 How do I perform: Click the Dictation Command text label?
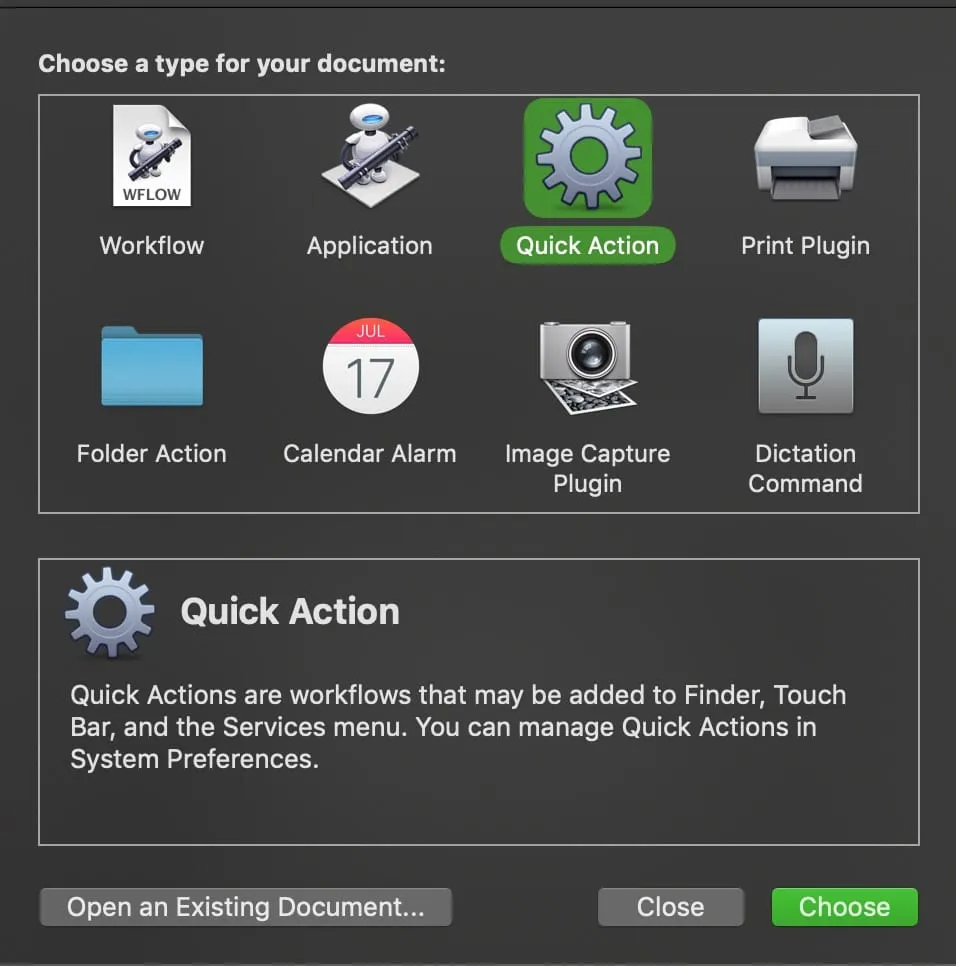click(x=805, y=468)
